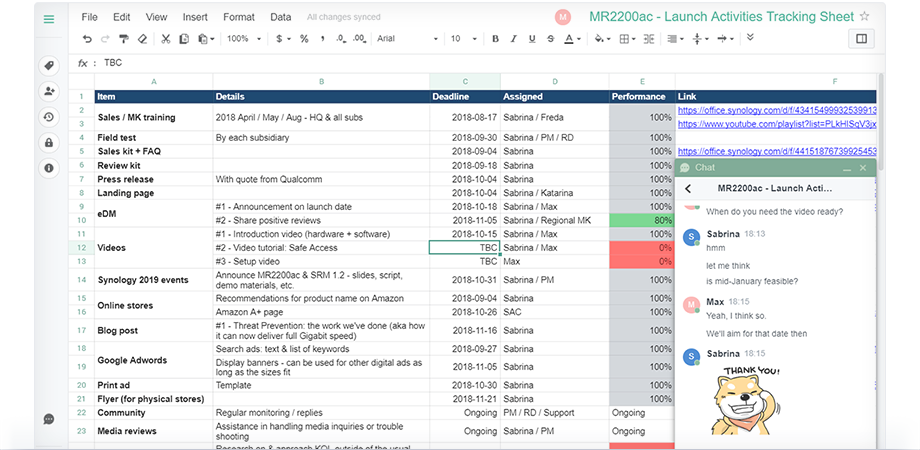The height and width of the screenshot is (450, 920).
Task: Open the horizontal align dropdown
Action: (675, 39)
